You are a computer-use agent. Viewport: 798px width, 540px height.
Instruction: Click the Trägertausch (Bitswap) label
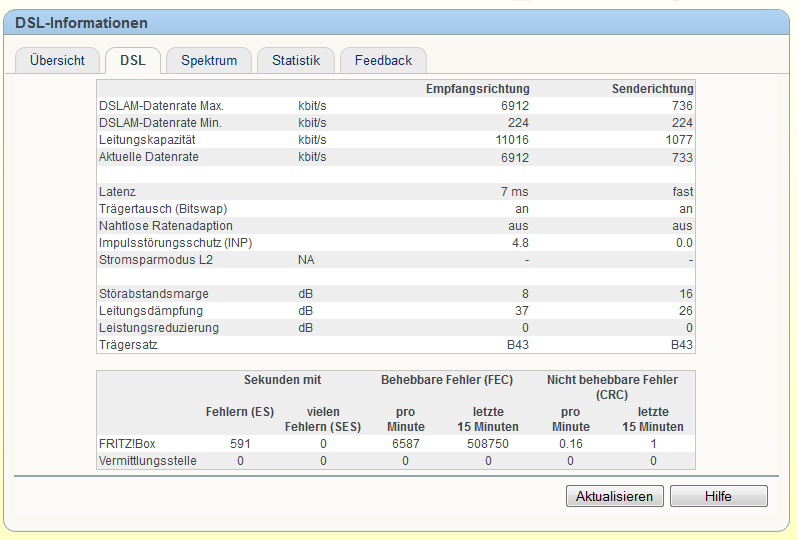point(163,209)
